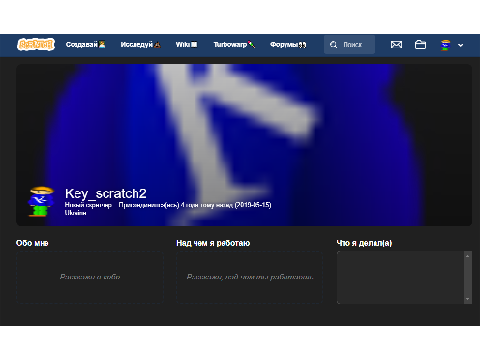Expand the account dropdown arrow

point(461,45)
